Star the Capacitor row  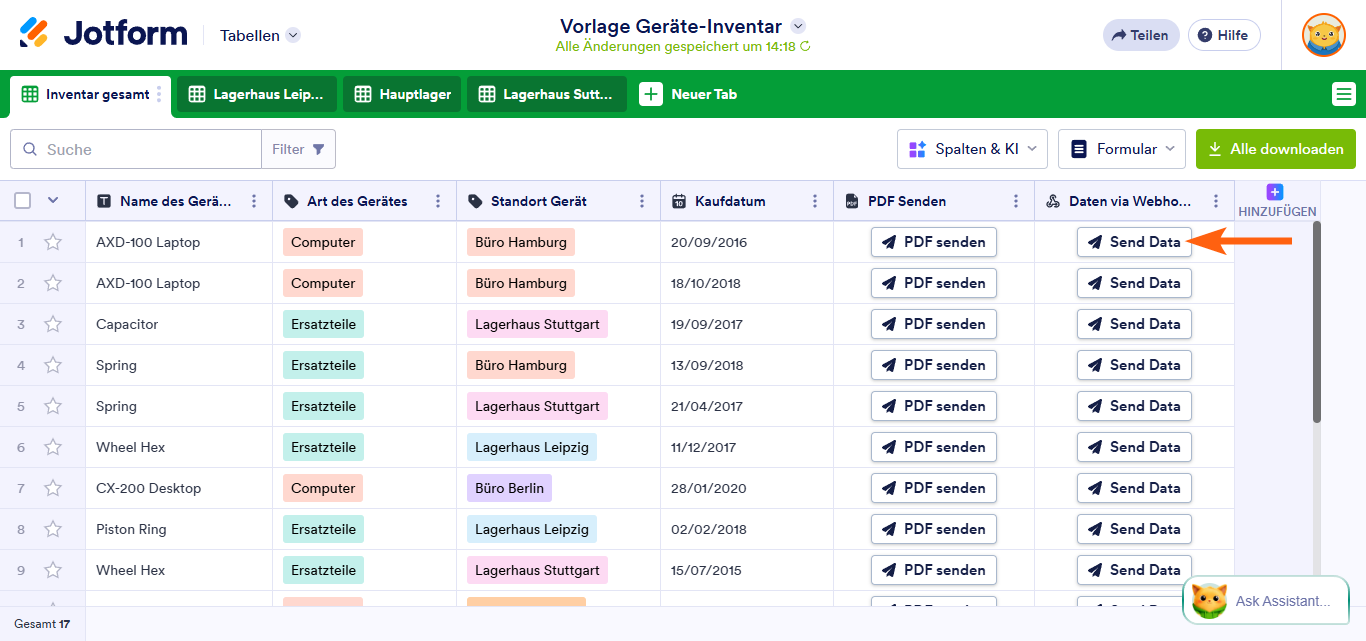pyautogui.click(x=53, y=323)
